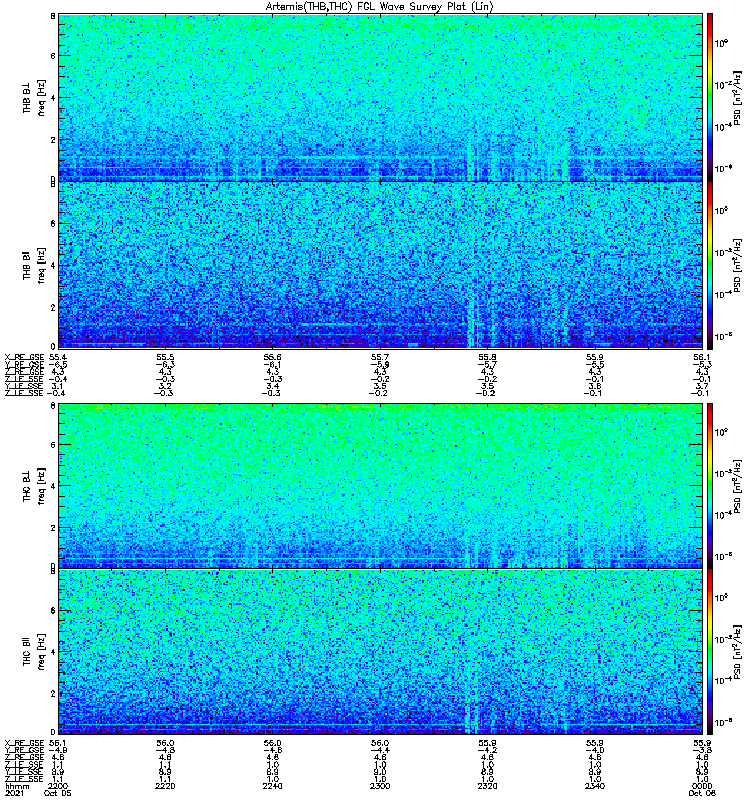The image size is (750, 800).
Task: Click the THB B-parallel freq axis label
Action: 41,265
